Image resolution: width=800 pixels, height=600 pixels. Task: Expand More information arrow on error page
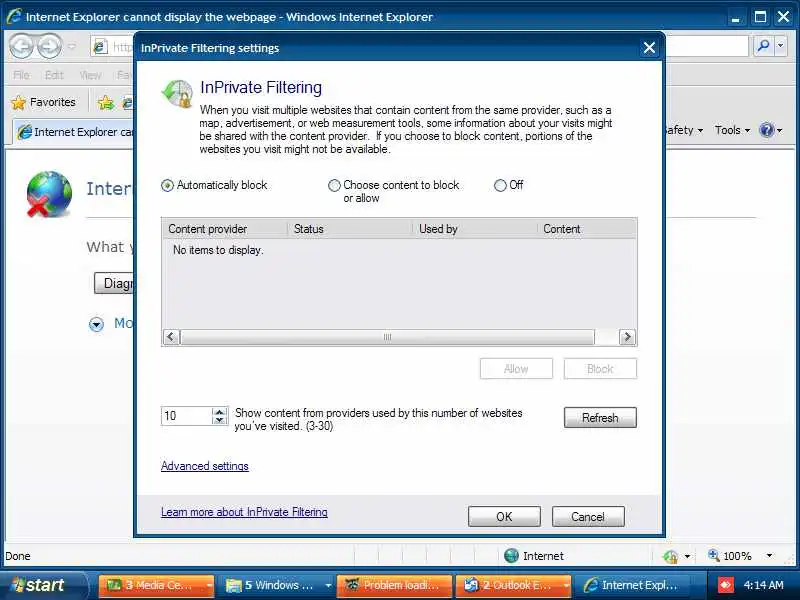coord(96,324)
